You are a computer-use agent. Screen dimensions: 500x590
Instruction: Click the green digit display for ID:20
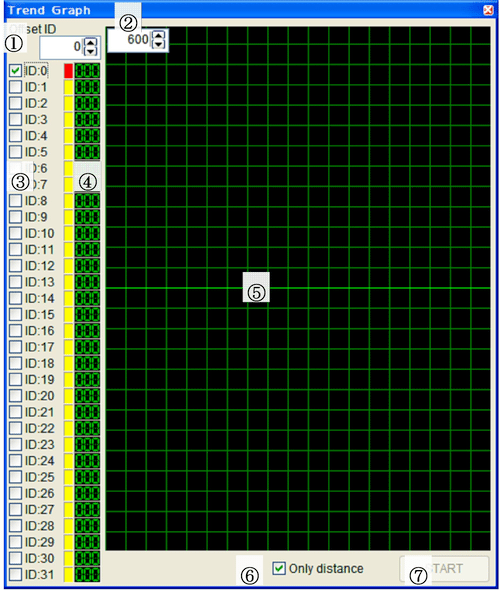pos(87,396)
